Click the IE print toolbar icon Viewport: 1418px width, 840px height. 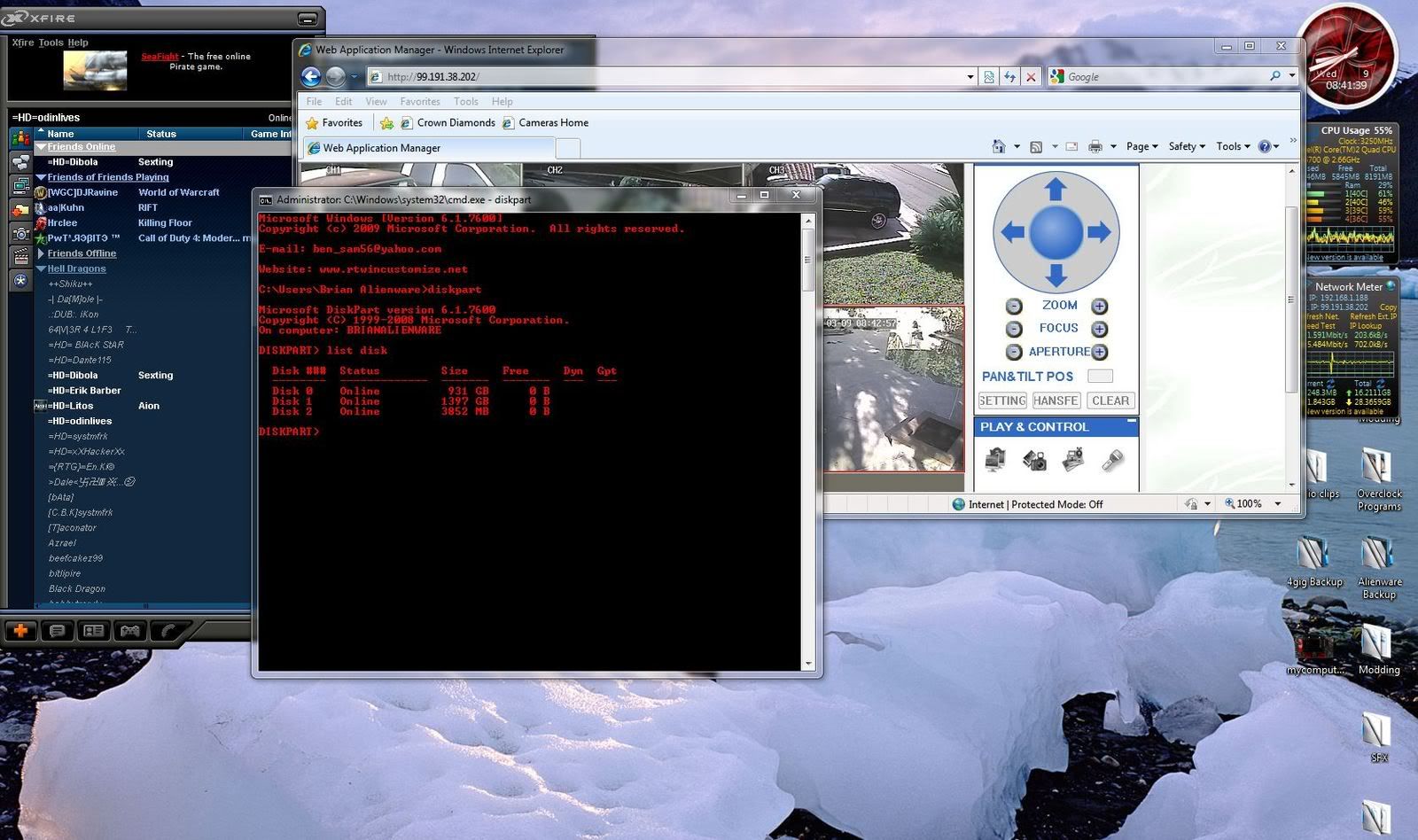tap(1095, 146)
